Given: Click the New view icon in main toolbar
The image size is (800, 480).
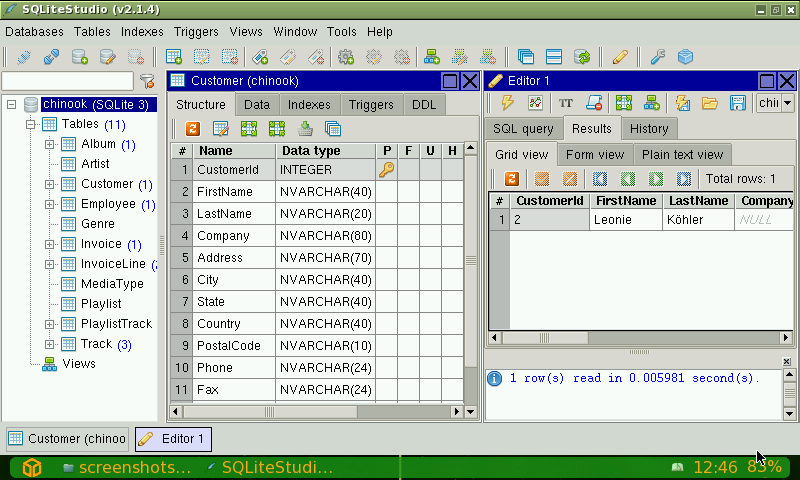Looking at the screenshot, I should coord(432,57).
